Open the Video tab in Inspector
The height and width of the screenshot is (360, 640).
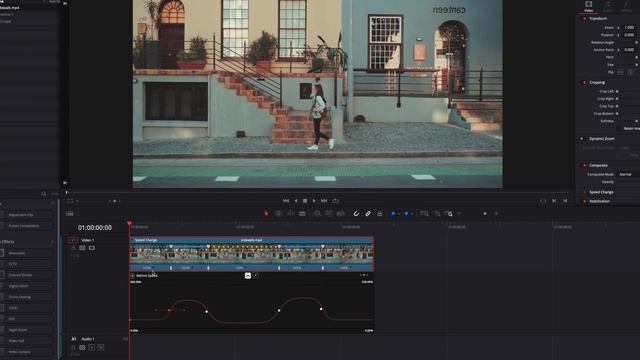coord(589,6)
